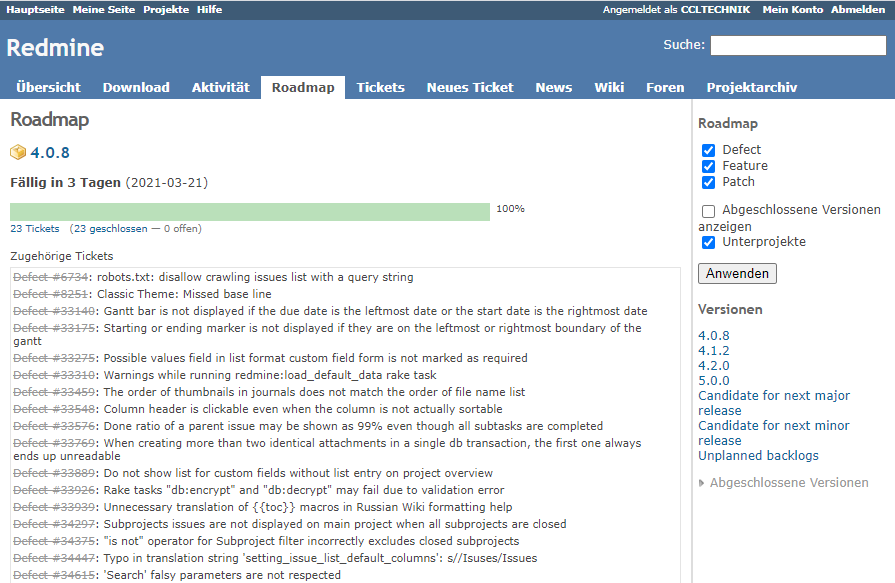This screenshot has height=583, width=895.
Task: Open the Tickets tab
Action: [380, 87]
